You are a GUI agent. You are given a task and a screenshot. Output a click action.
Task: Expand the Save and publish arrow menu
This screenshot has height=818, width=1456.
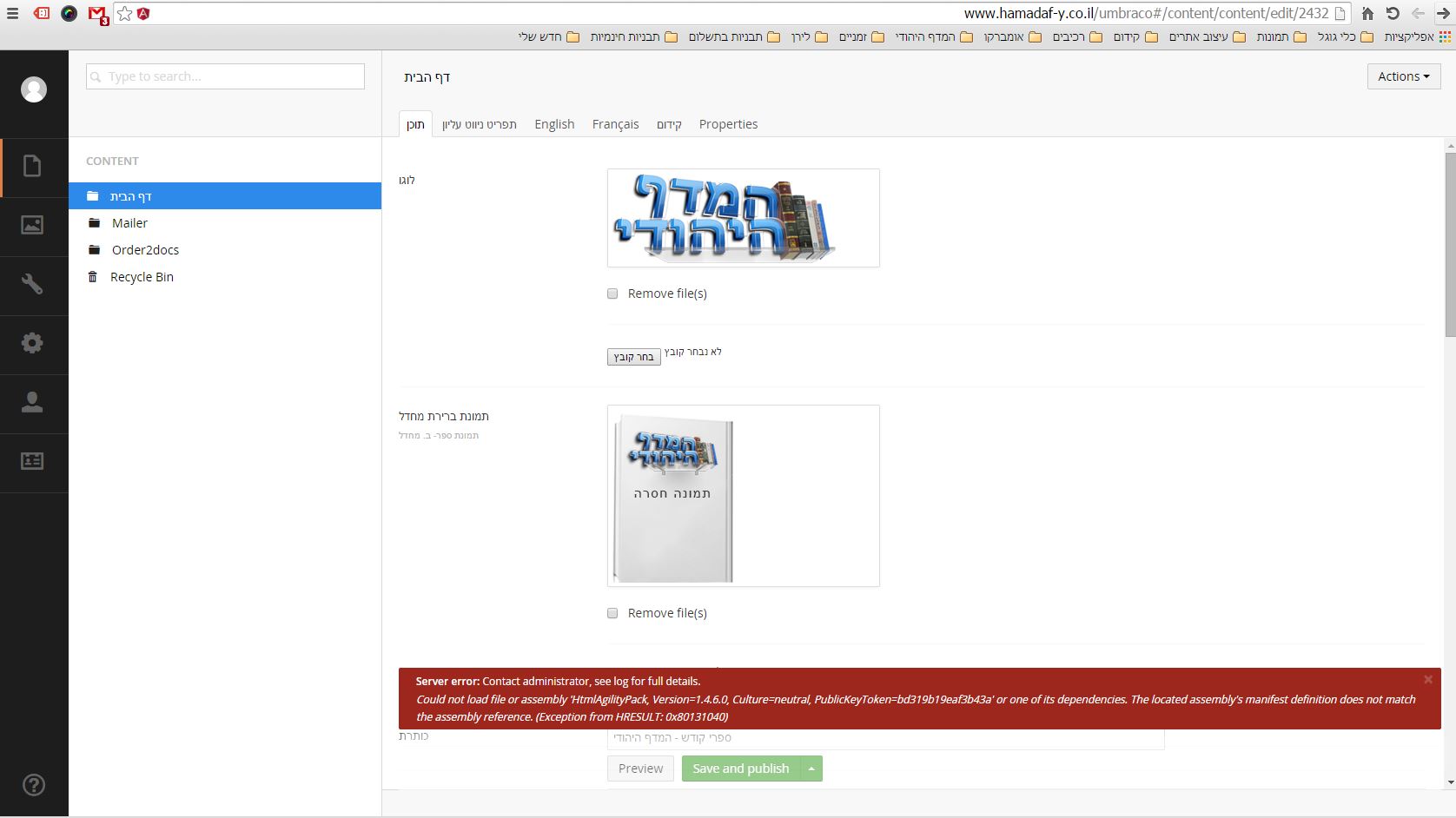pos(811,769)
